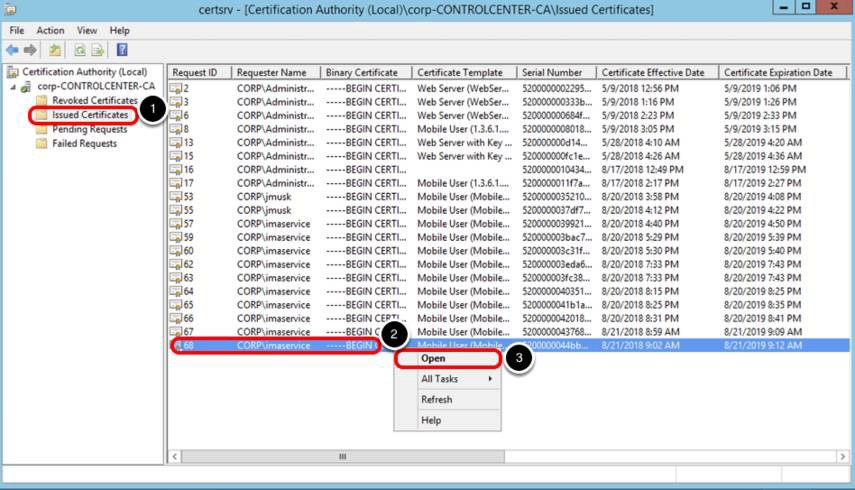Click the horizontal scrollbar thumb

[x=342, y=456]
